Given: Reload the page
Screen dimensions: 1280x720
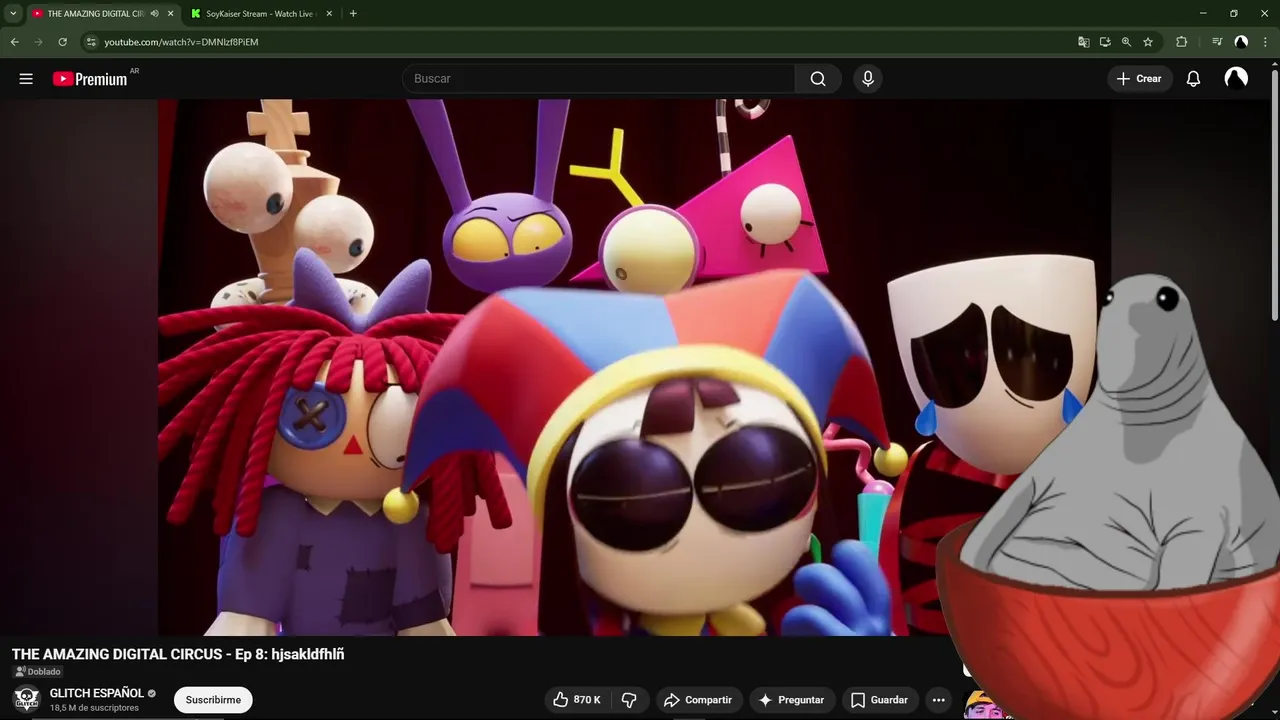Looking at the screenshot, I should [62, 42].
